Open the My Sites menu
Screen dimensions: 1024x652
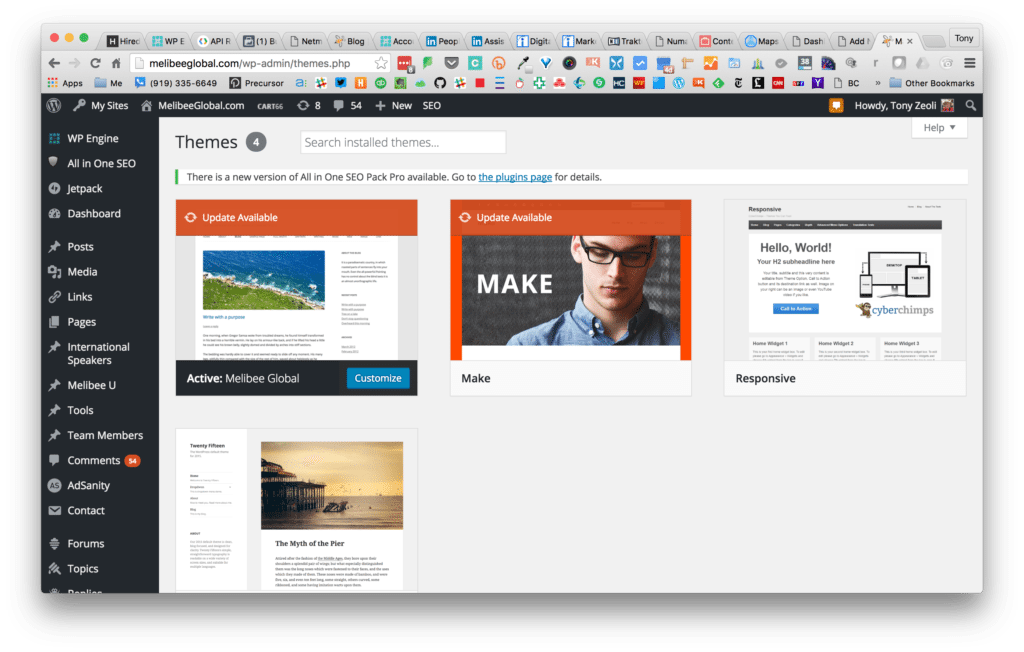pos(101,105)
